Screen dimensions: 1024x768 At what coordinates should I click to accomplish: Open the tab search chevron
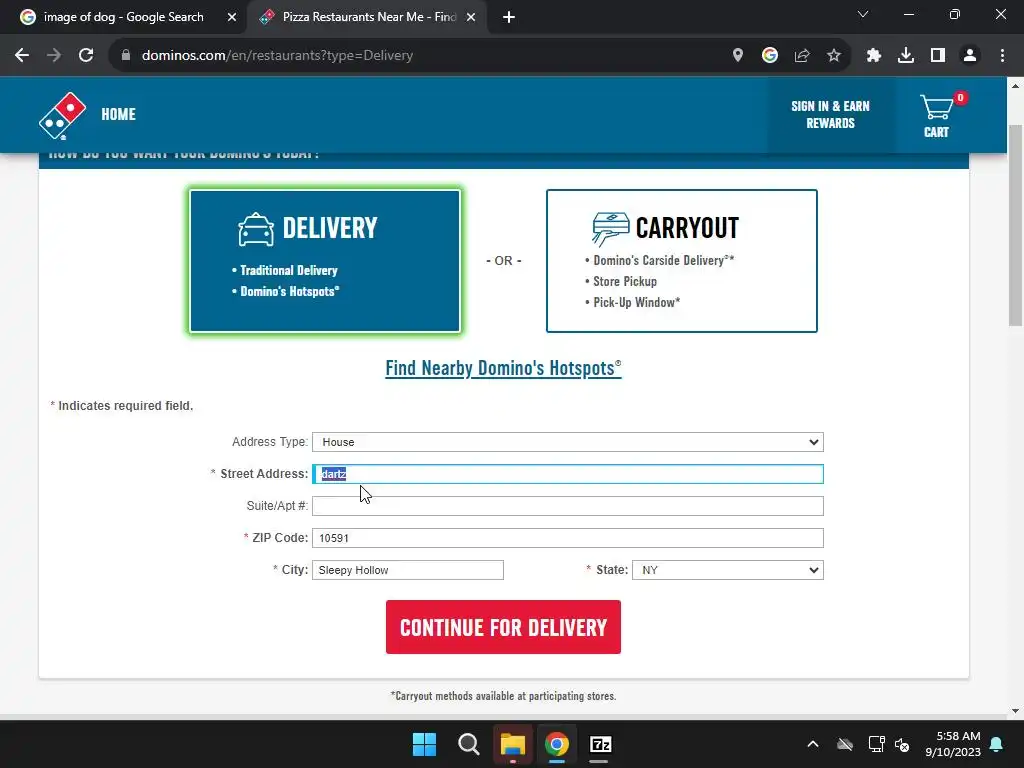point(863,14)
